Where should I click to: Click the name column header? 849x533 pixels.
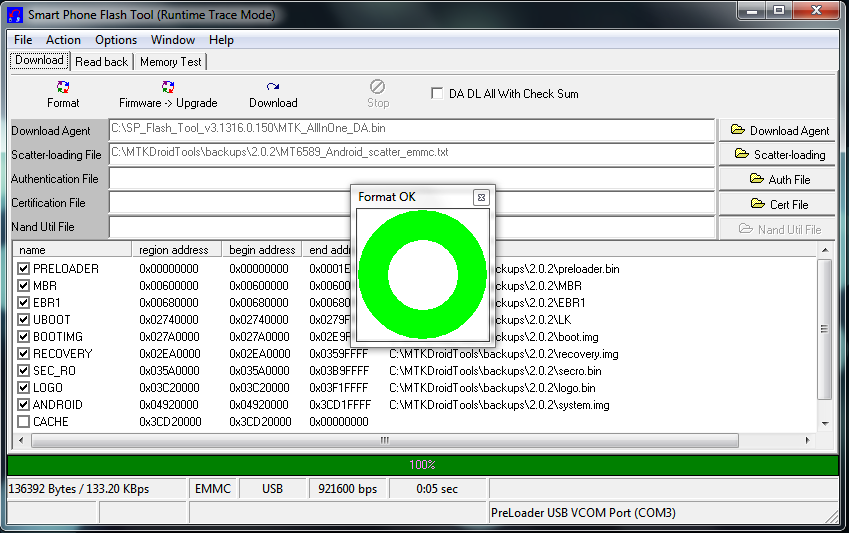[x=72, y=250]
